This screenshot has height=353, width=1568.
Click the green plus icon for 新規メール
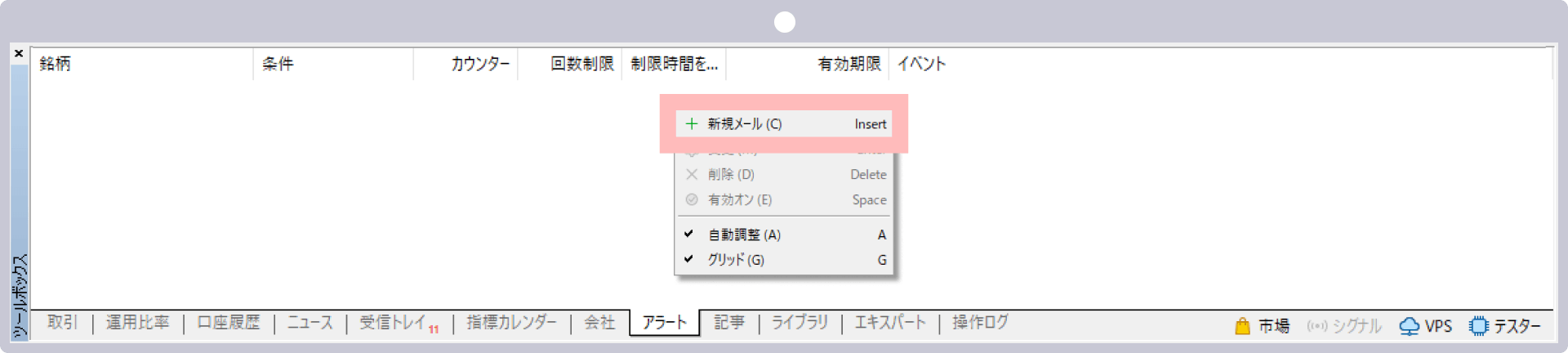click(x=692, y=124)
